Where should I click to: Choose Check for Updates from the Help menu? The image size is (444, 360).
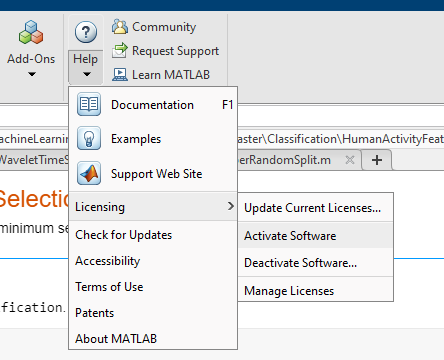[x=153, y=235]
